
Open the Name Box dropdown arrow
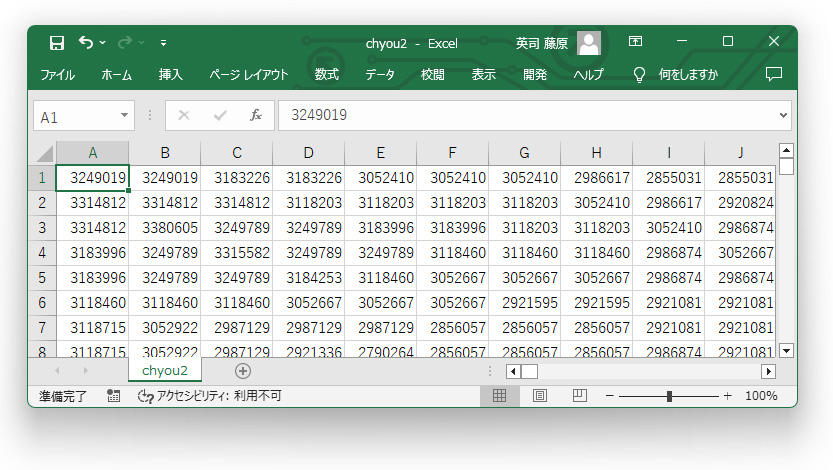click(124, 115)
